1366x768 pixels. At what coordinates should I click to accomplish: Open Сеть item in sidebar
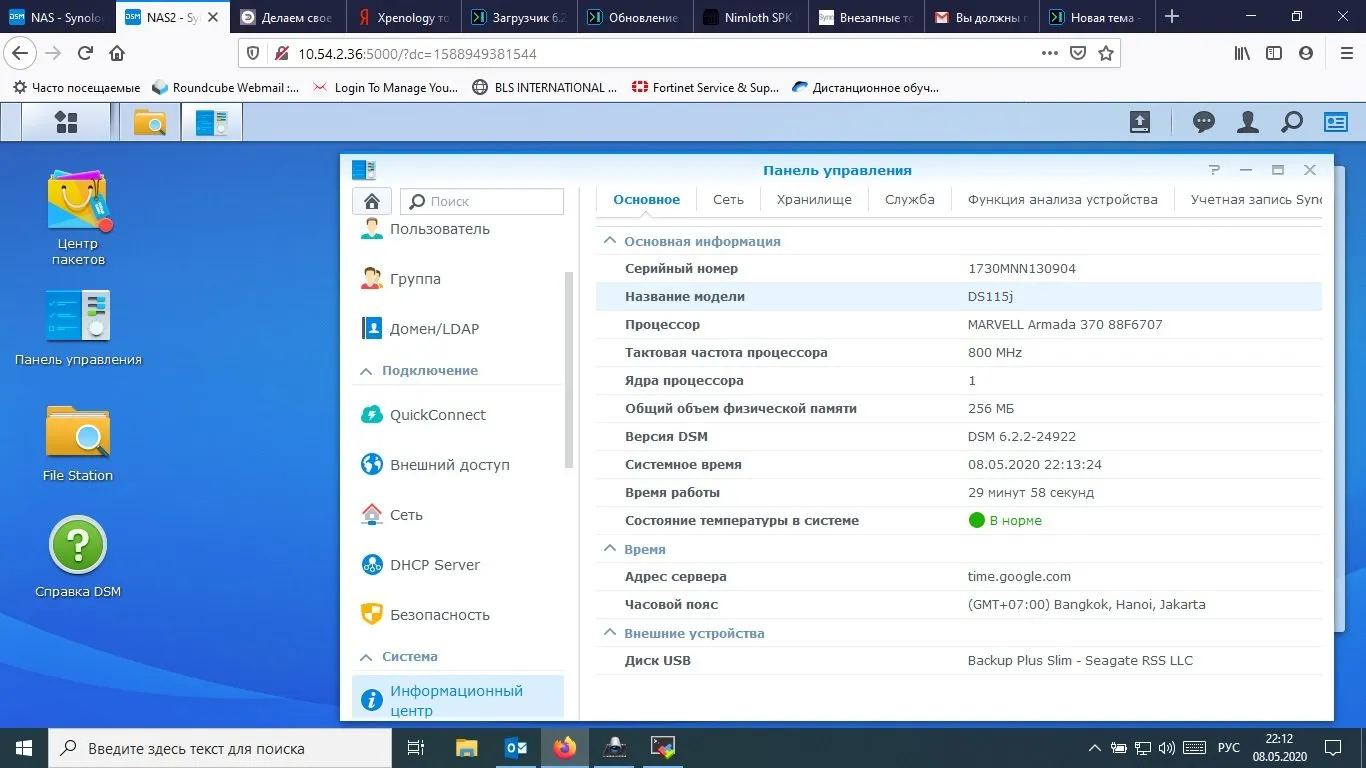(x=458, y=515)
